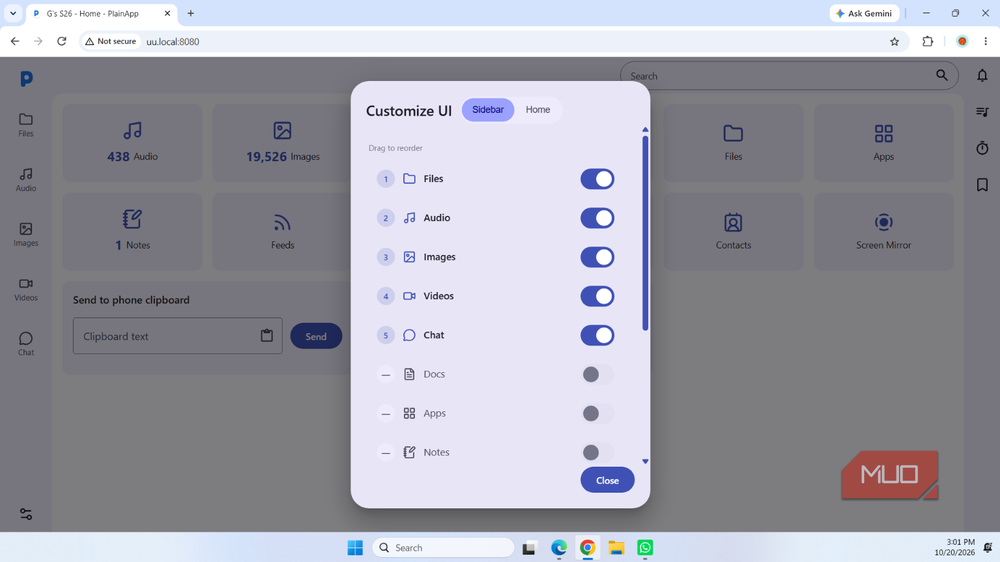
Task: Open Microsoft Edge from the taskbar
Action: (x=559, y=547)
